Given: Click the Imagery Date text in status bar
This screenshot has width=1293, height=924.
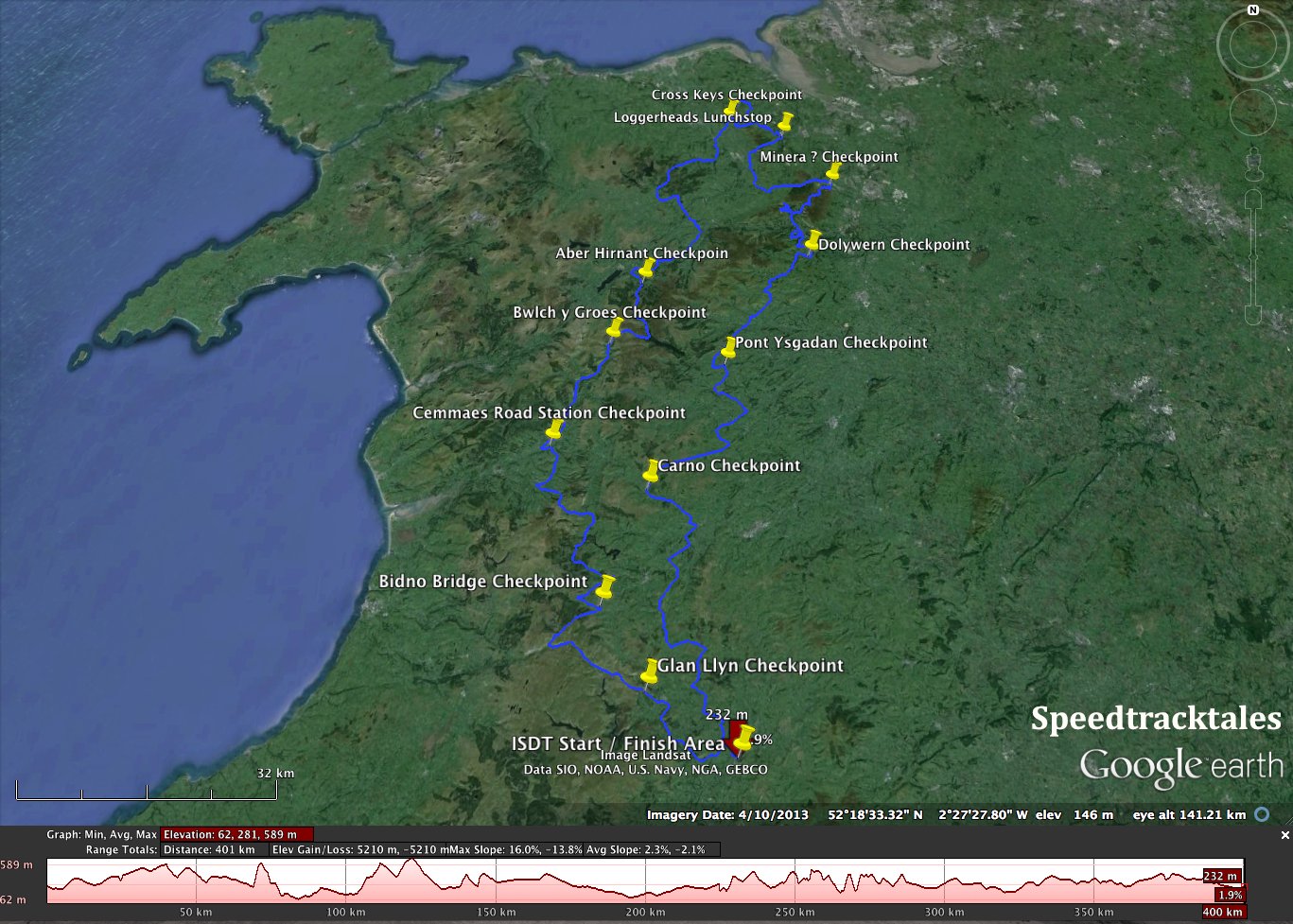Looking at the screenshot, I should pos(726,814).
